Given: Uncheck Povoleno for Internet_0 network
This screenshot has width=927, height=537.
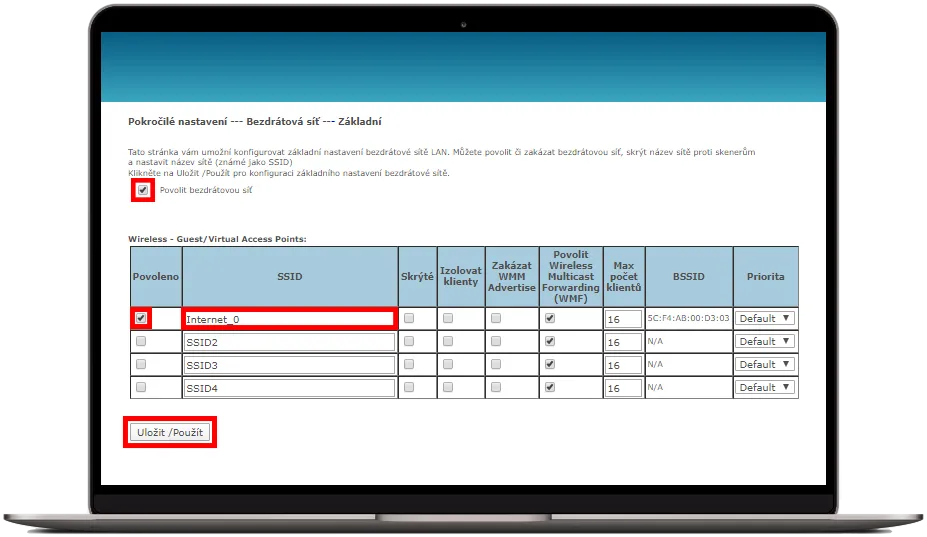Looking at the screenshot, I should 141,318.
